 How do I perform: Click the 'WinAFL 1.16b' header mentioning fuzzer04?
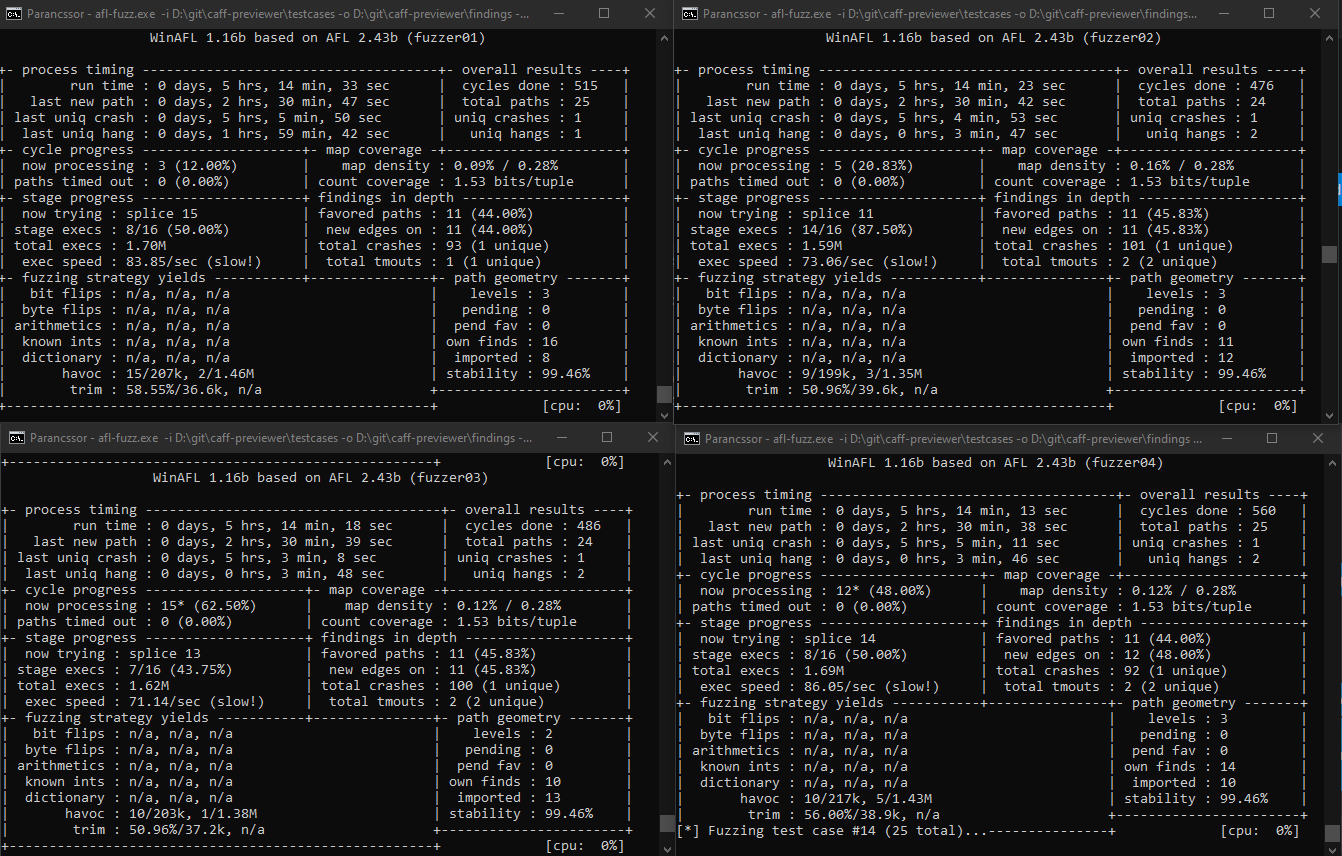coord(996,463)
